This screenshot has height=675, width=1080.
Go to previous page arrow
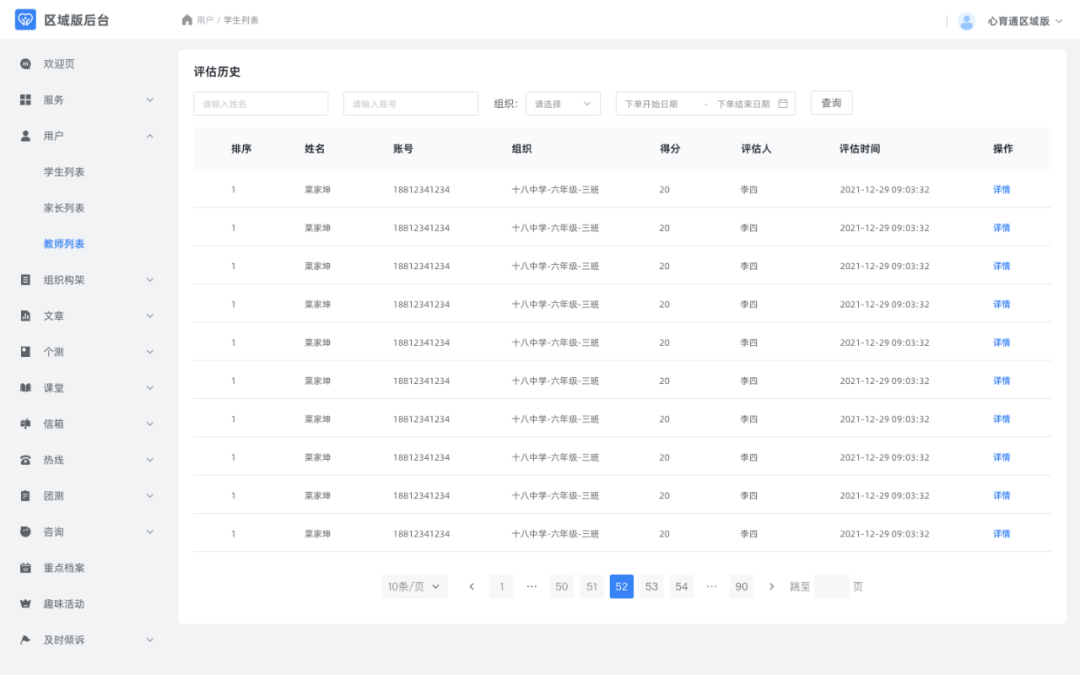(x=472, y=587)
